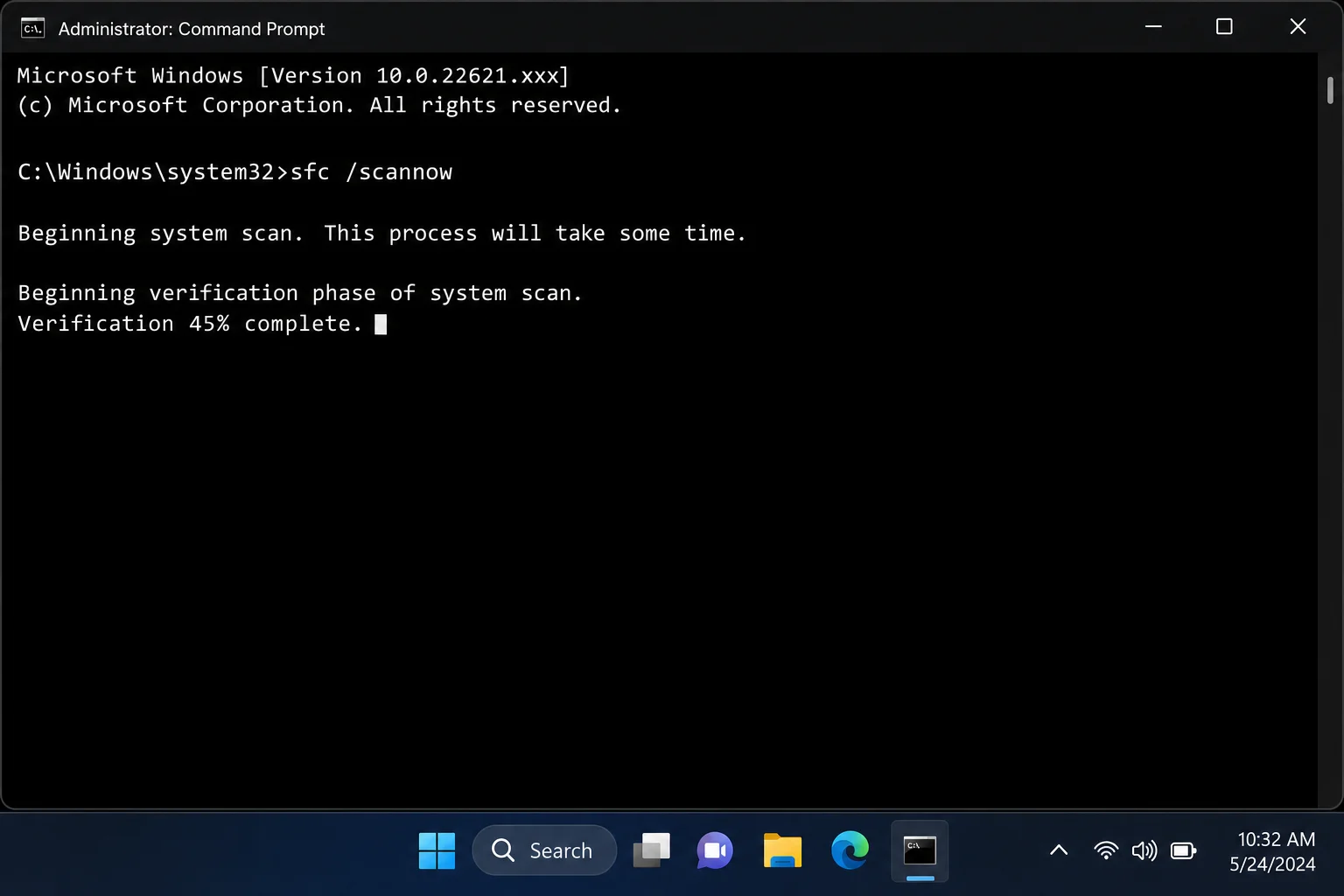Viewport: 1344px width, 896px height.
Task: Click 'Beginning verification phase of system scan.' line
Action: tap(300, 293)
